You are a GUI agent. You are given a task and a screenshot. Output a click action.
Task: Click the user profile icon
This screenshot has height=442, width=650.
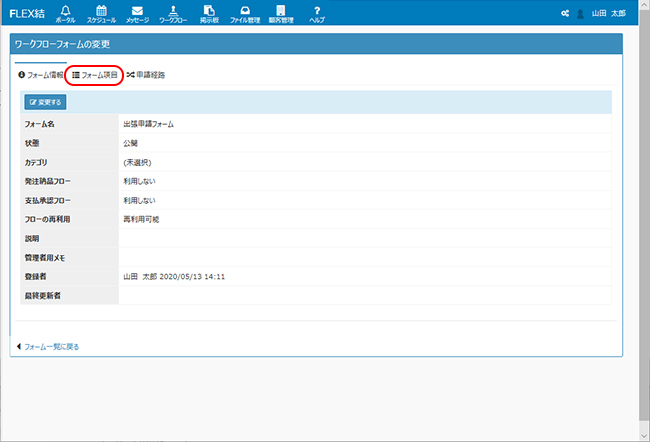coord(580,14)
